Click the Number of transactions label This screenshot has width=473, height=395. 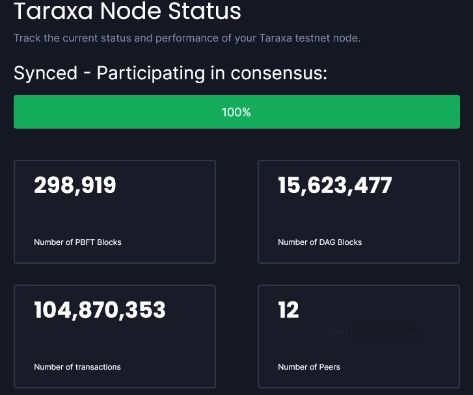point(77,367)
